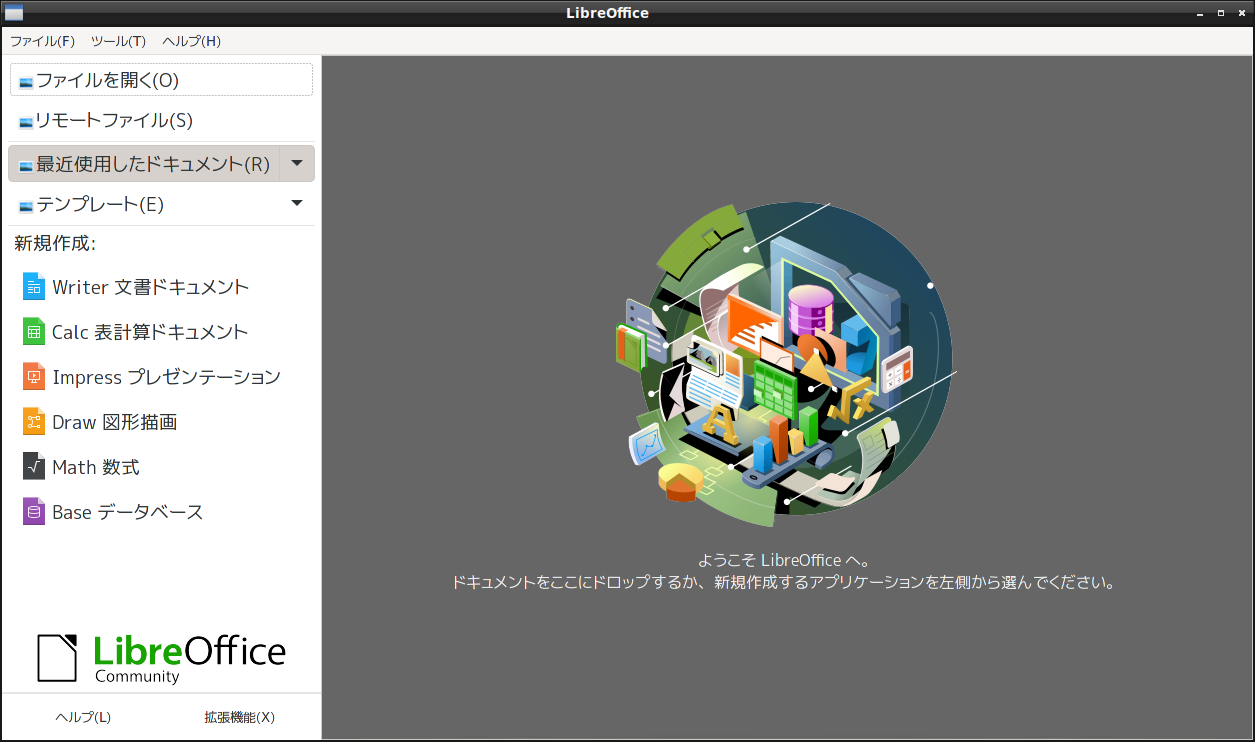Create a Draw 図形描画
The image size is (1255, 742).
(161, 422)
